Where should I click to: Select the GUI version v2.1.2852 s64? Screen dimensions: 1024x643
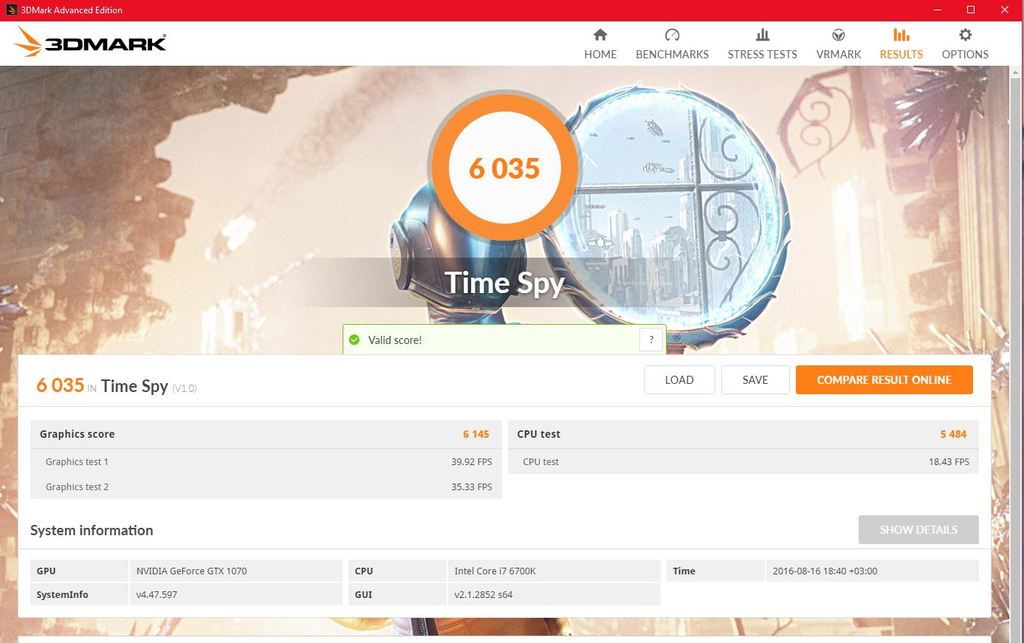[483, 595]
